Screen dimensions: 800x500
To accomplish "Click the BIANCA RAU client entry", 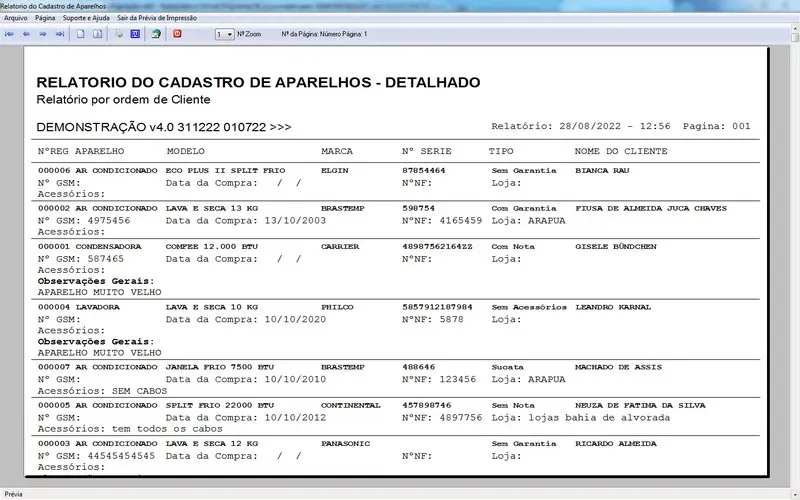I will coord(603,171).
